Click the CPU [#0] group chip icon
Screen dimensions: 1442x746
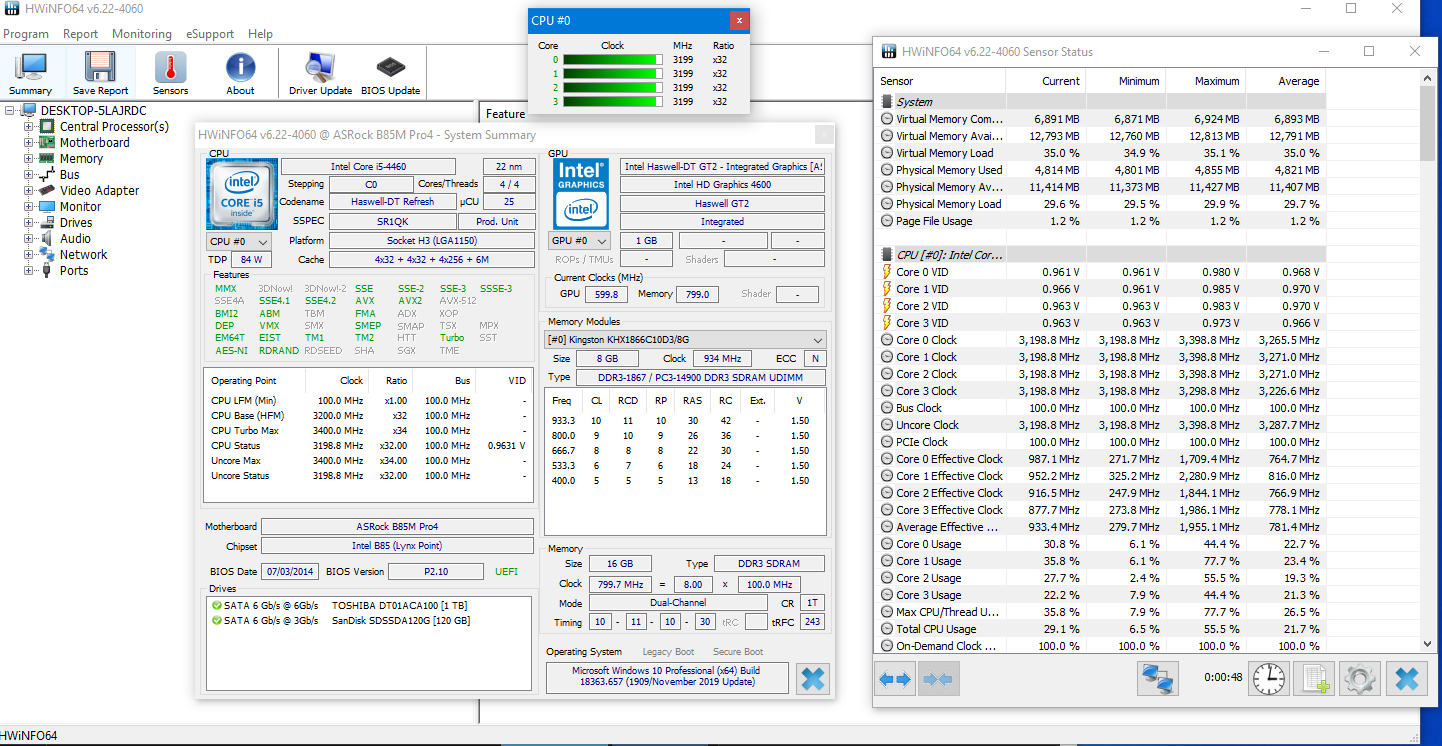click(x=886, y=255)
